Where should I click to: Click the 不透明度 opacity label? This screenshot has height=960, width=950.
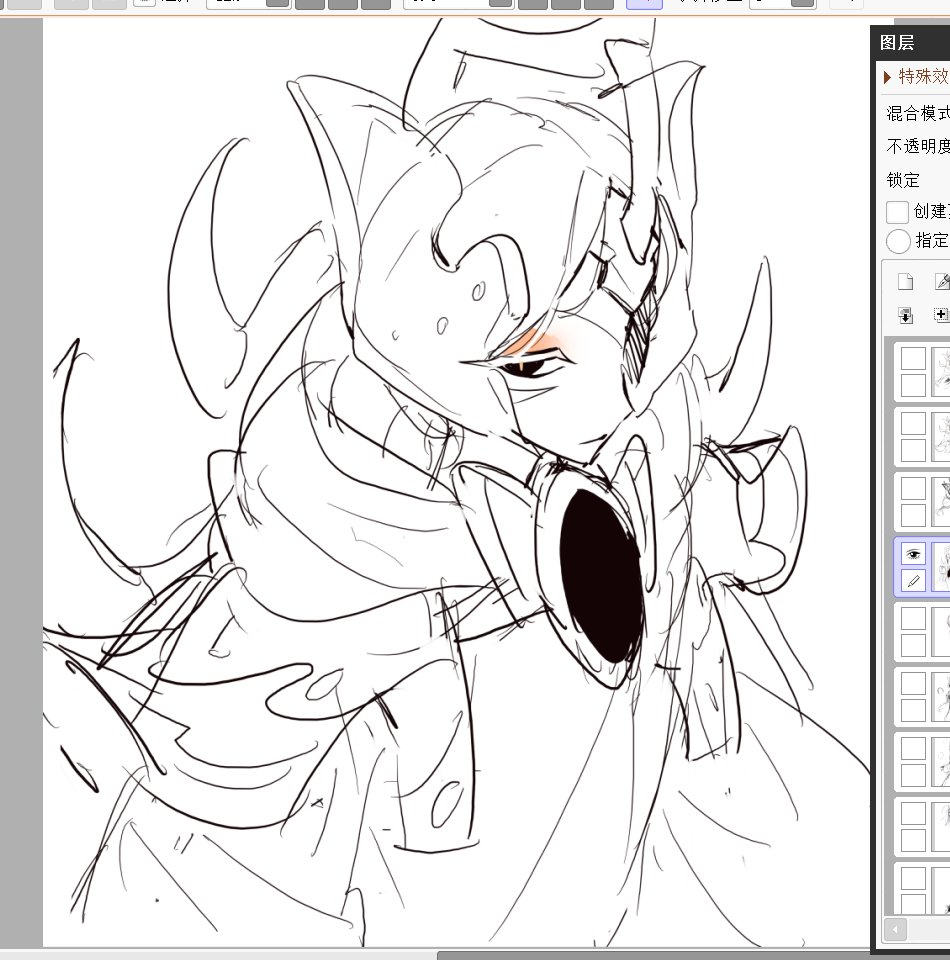[x=918, y=146]
